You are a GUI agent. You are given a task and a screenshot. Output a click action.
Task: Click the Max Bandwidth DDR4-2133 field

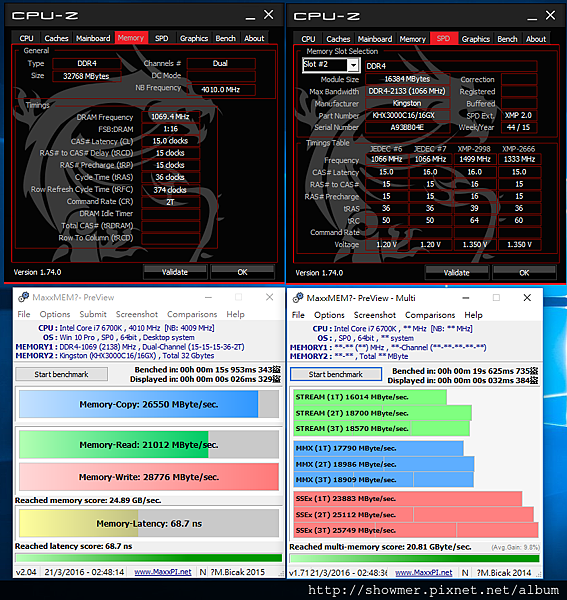407,91
